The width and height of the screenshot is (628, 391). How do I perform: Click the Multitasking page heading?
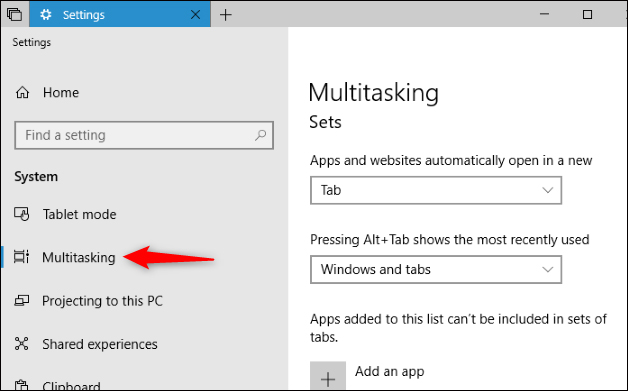pos(373,93)
